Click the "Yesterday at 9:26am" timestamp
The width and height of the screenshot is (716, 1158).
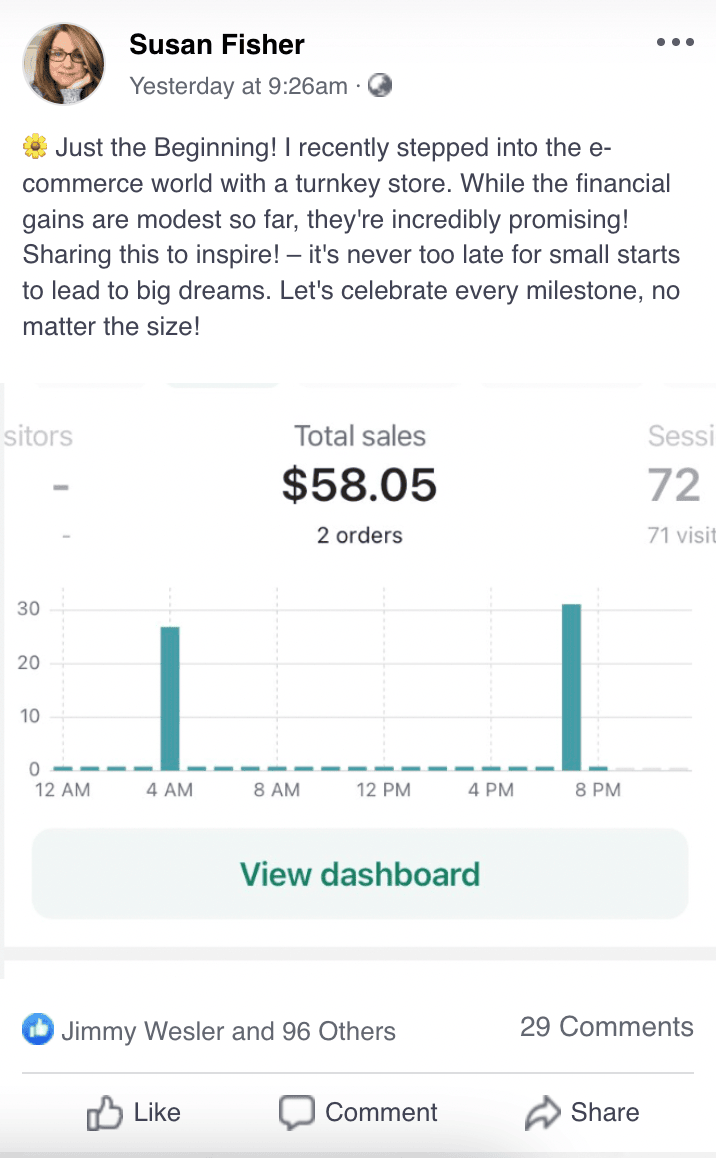(238, 86)
